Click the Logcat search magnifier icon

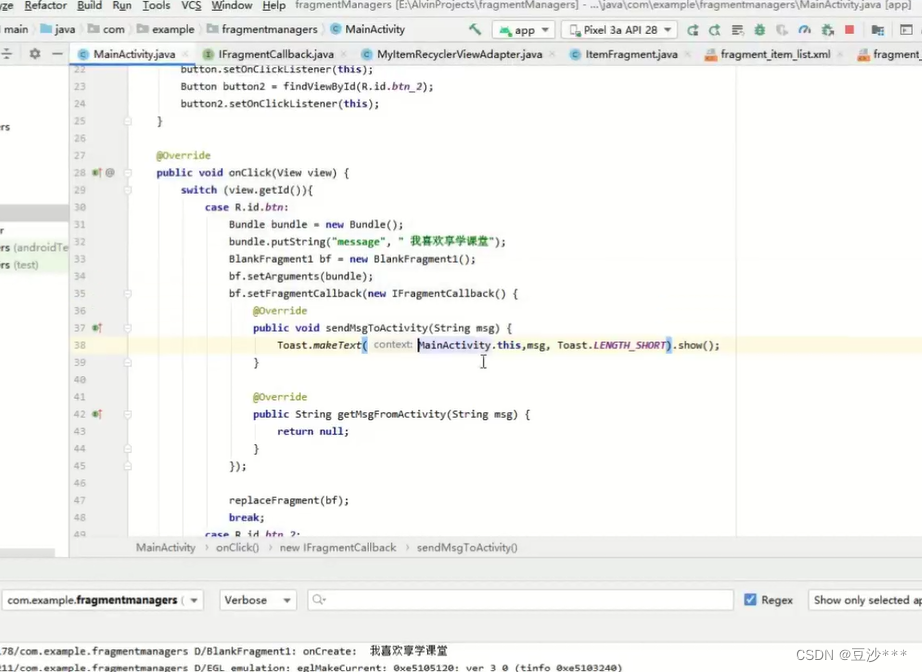319,599
